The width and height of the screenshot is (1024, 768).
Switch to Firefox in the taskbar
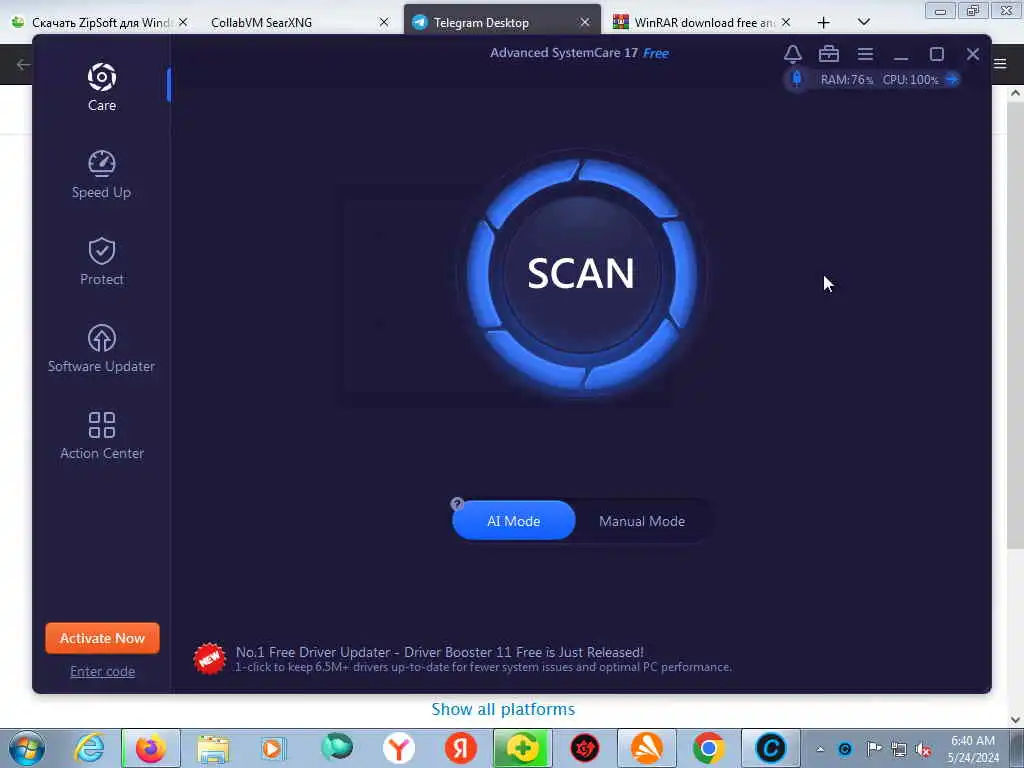coord(151,748)
